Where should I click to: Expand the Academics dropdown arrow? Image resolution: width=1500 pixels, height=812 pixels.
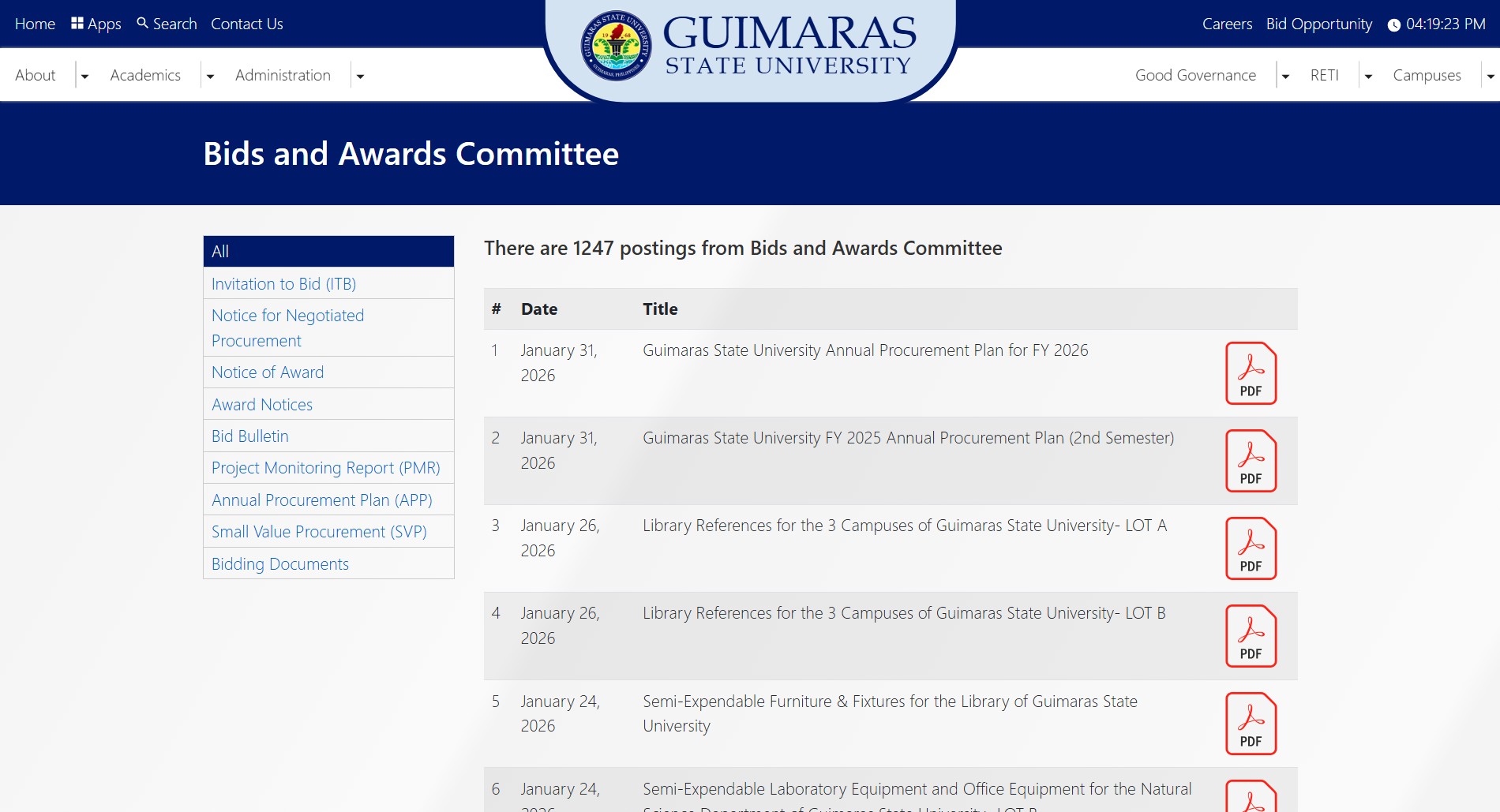(x=210, y=76)
